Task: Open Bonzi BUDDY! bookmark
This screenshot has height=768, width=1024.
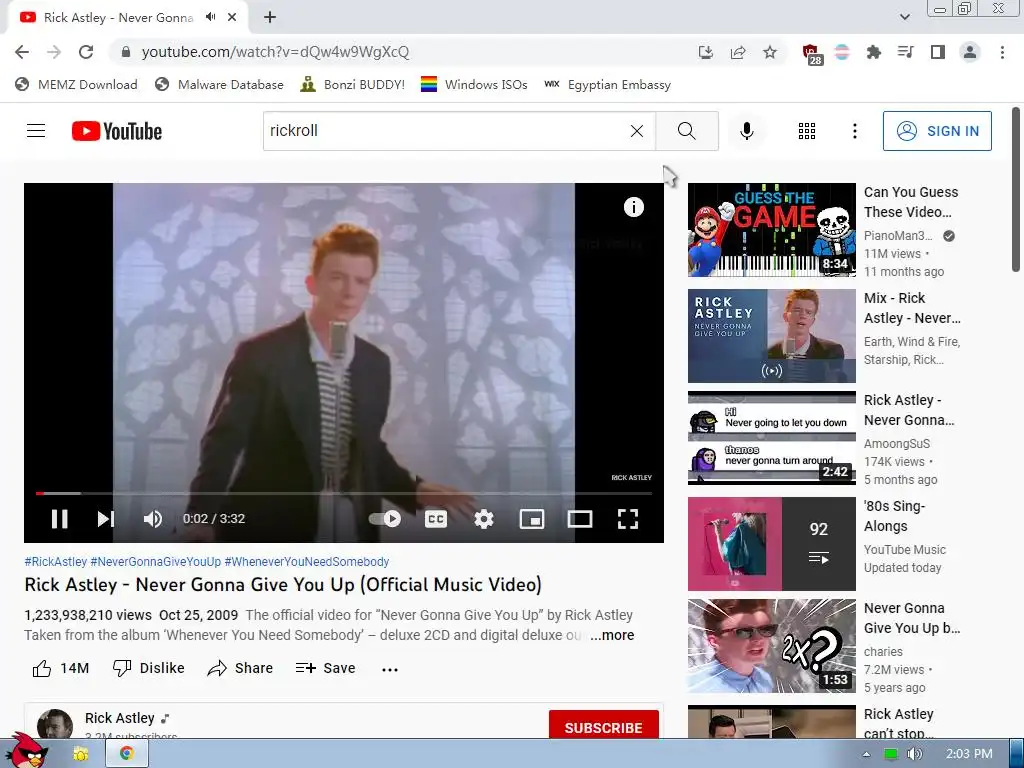Action: (353, 84)
